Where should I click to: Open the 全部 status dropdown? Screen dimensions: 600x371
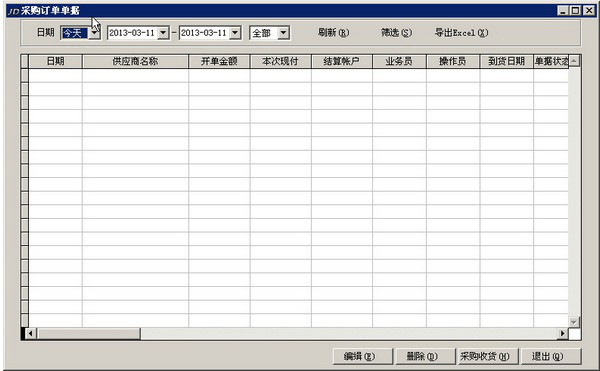tap(283, 33)
